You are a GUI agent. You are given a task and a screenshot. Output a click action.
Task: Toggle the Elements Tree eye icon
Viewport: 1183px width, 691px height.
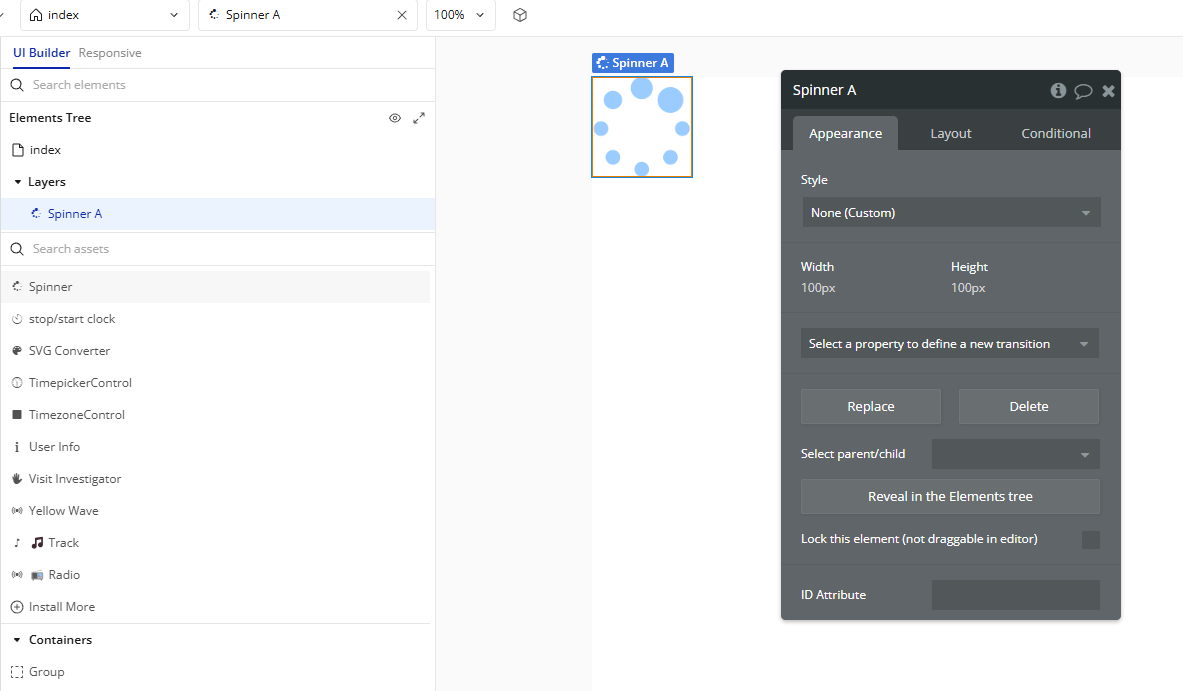pos(395,118)
